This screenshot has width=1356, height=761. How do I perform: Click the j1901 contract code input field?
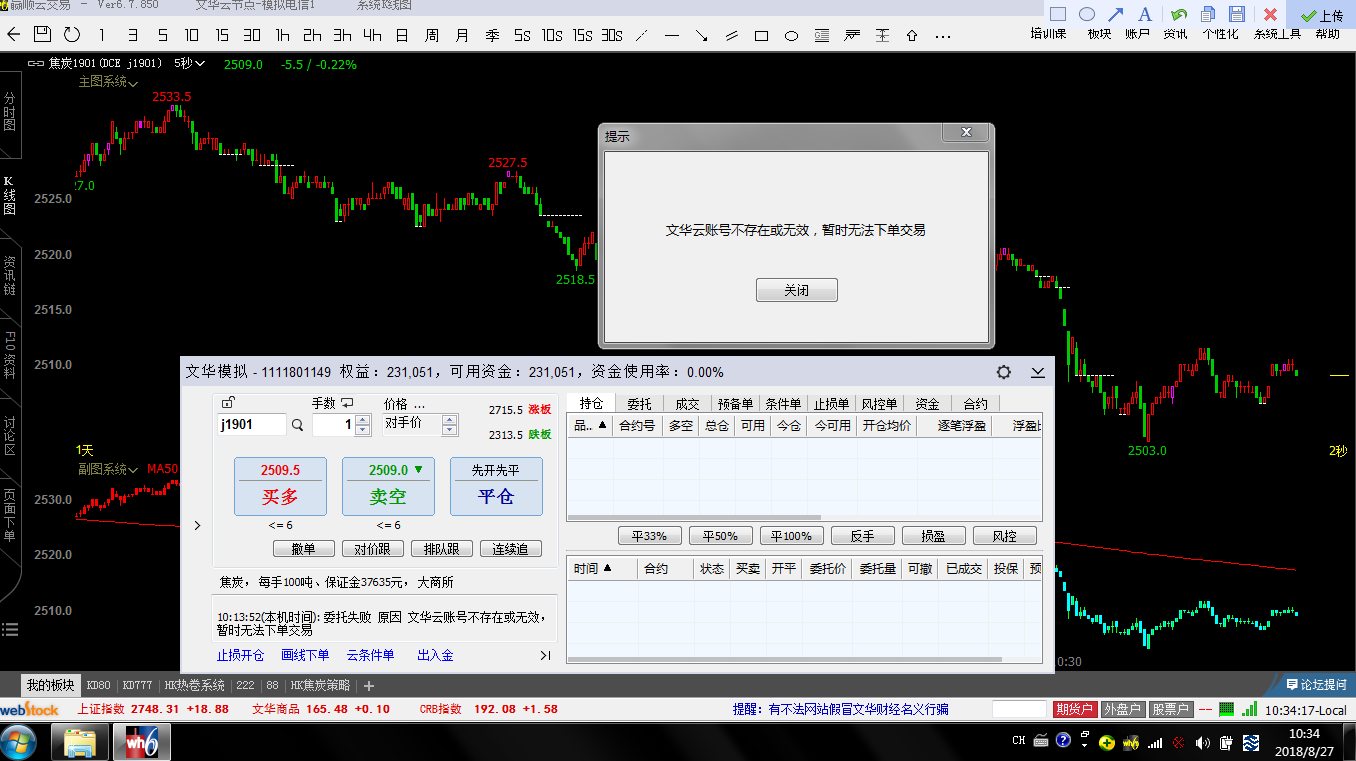[251, 425]
